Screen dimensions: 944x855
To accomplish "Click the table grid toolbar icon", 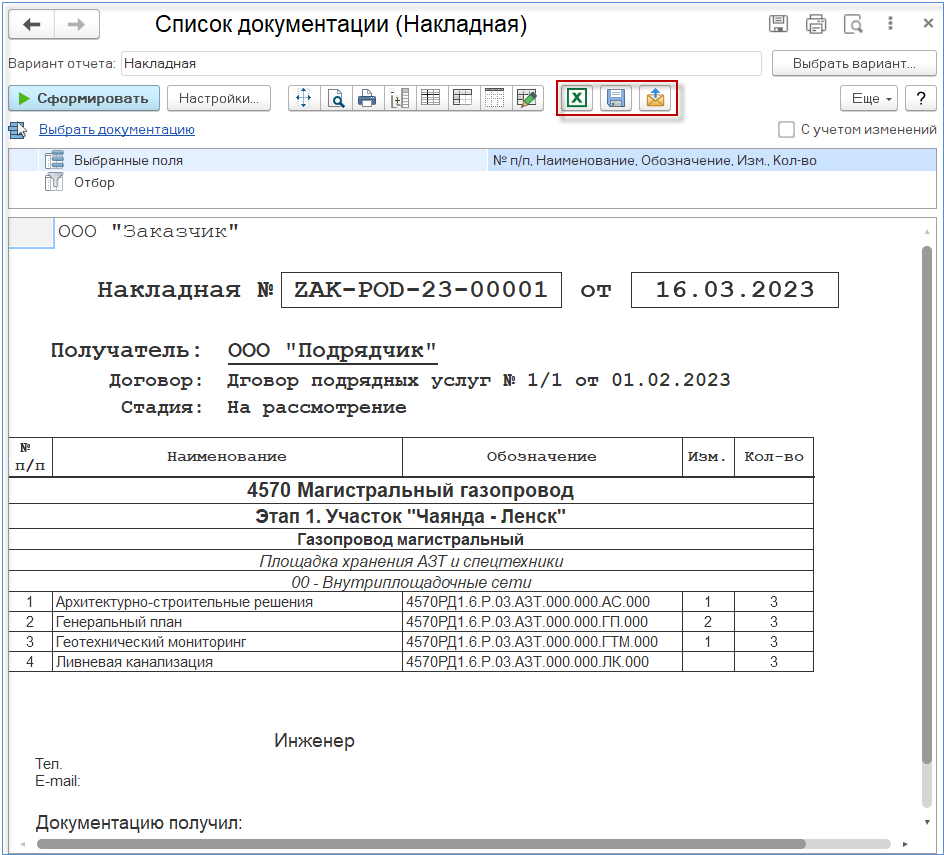I will click(431, 98).
